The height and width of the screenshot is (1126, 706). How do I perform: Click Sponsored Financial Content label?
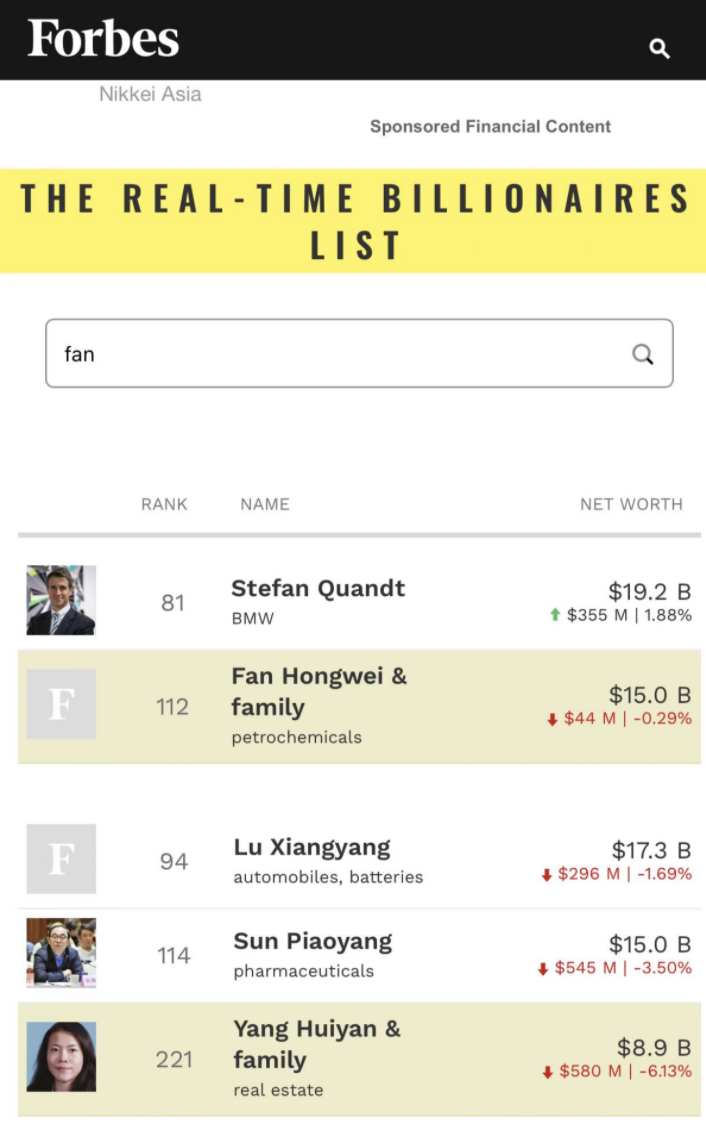(490, 126)
